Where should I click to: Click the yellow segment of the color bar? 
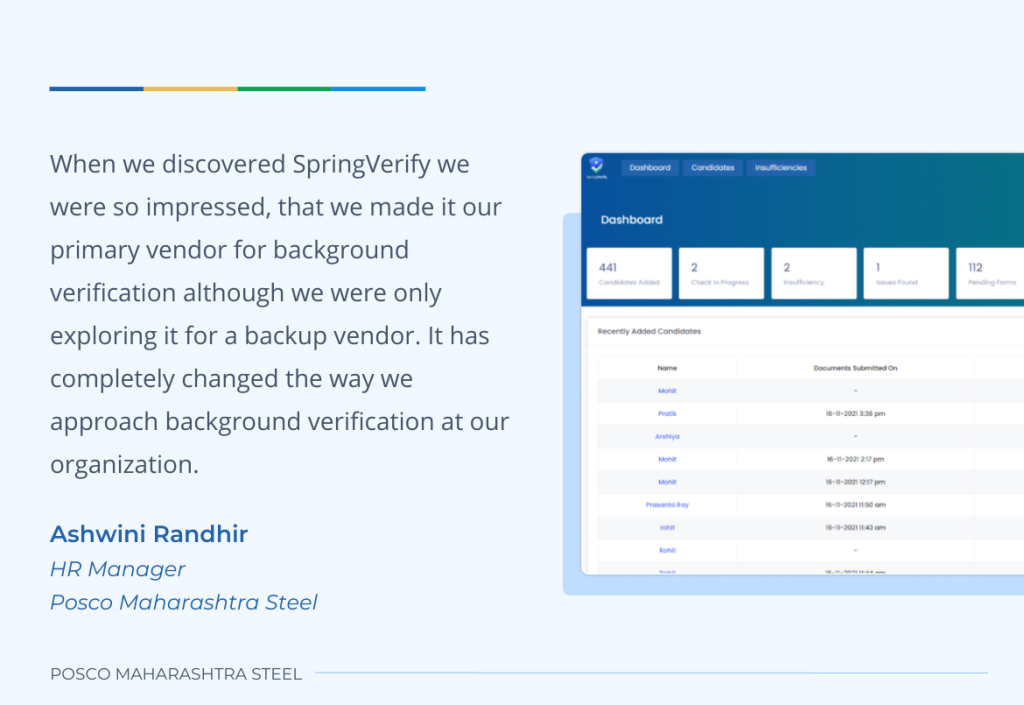click(x=190, y=89)
